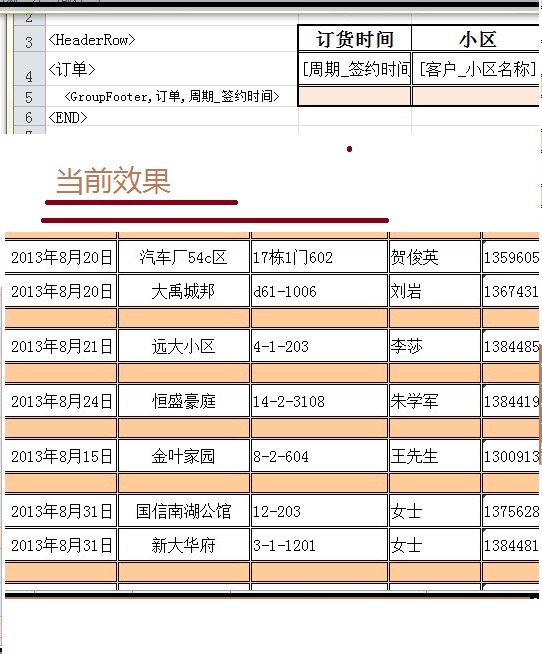Select row header 4
The height and width of the screenshot is (654, 542).
(x=29, y=69)
